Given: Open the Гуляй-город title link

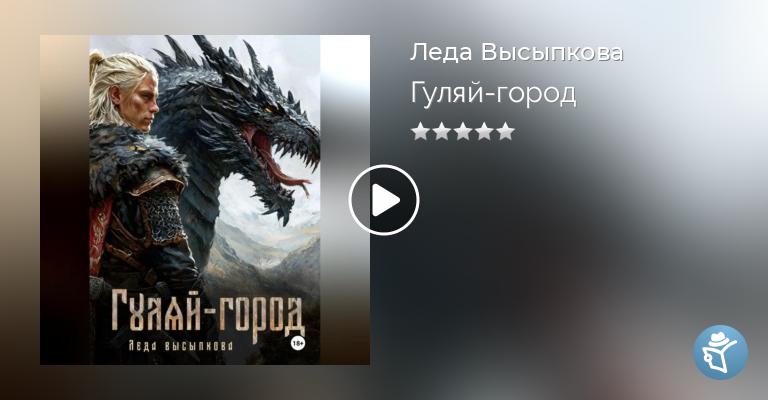Looking at the screenshot, I should tap(493, 93).
